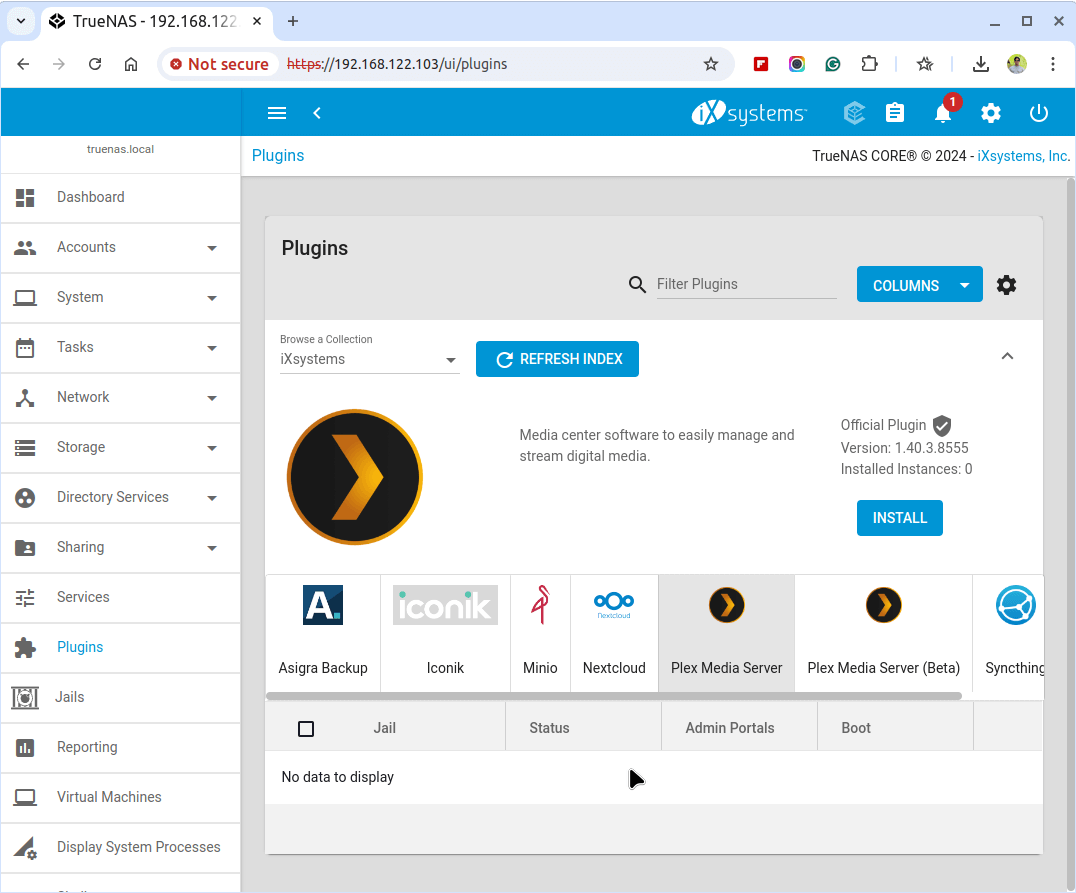Screen dimensions: 1076x893
Task: Click the Not secure site info chip
Action: (220, 64)
